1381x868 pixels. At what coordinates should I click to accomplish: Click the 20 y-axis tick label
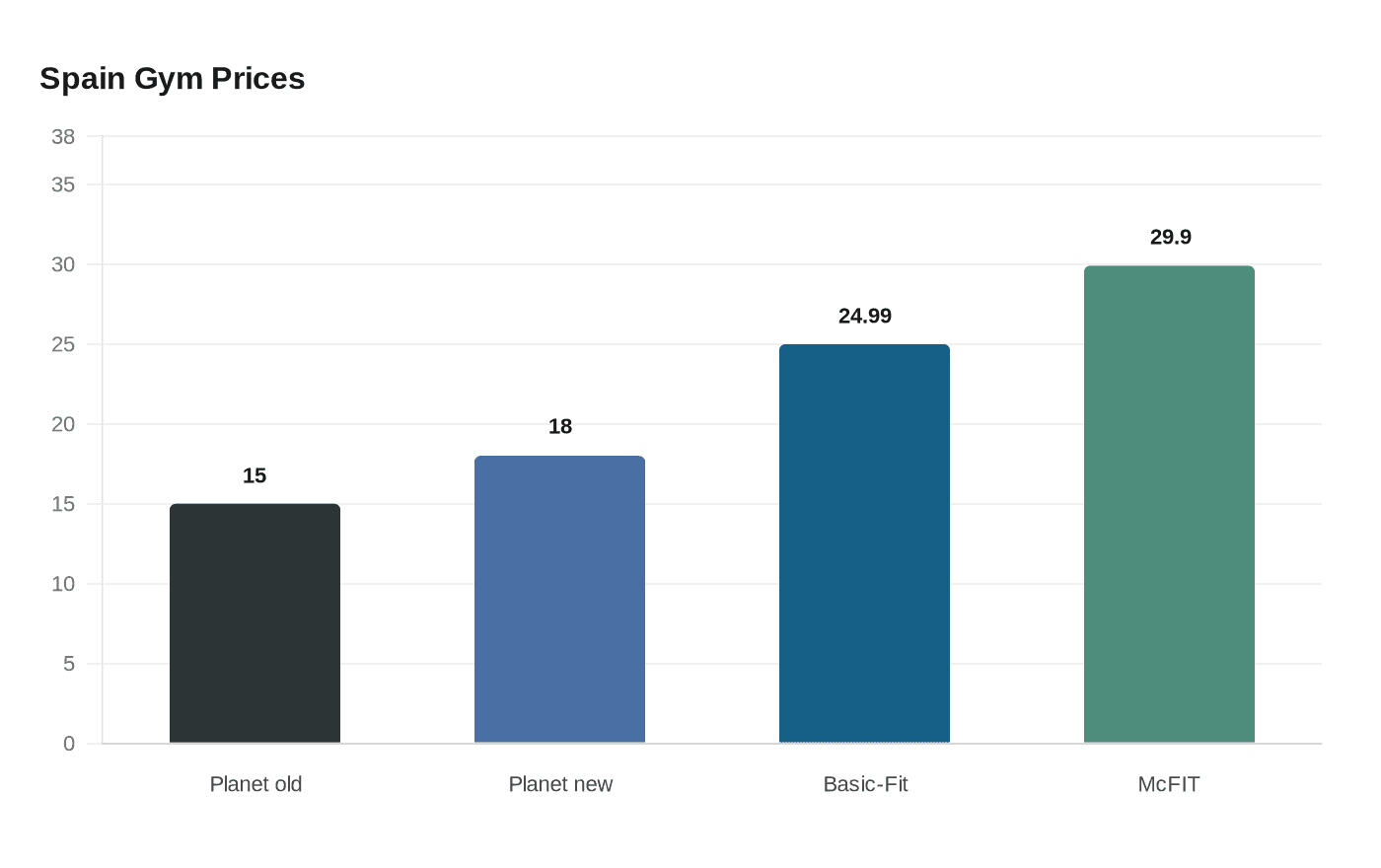[x=63, y=424]
